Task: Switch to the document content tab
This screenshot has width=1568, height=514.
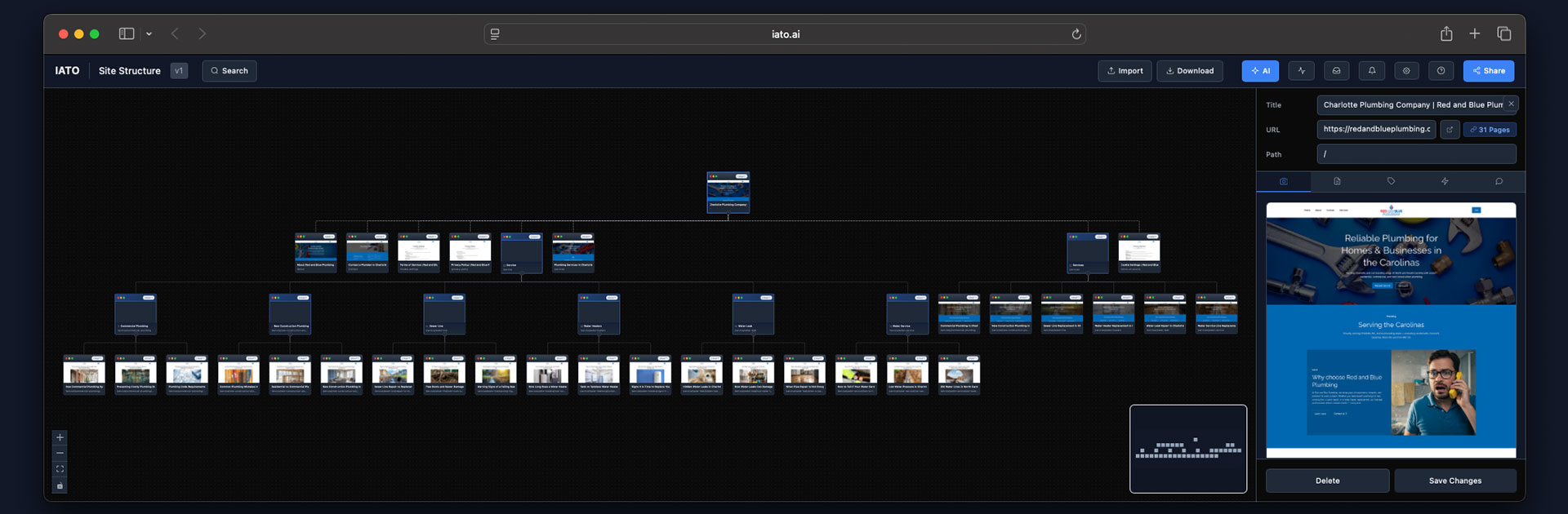Action: [1337, 181]
